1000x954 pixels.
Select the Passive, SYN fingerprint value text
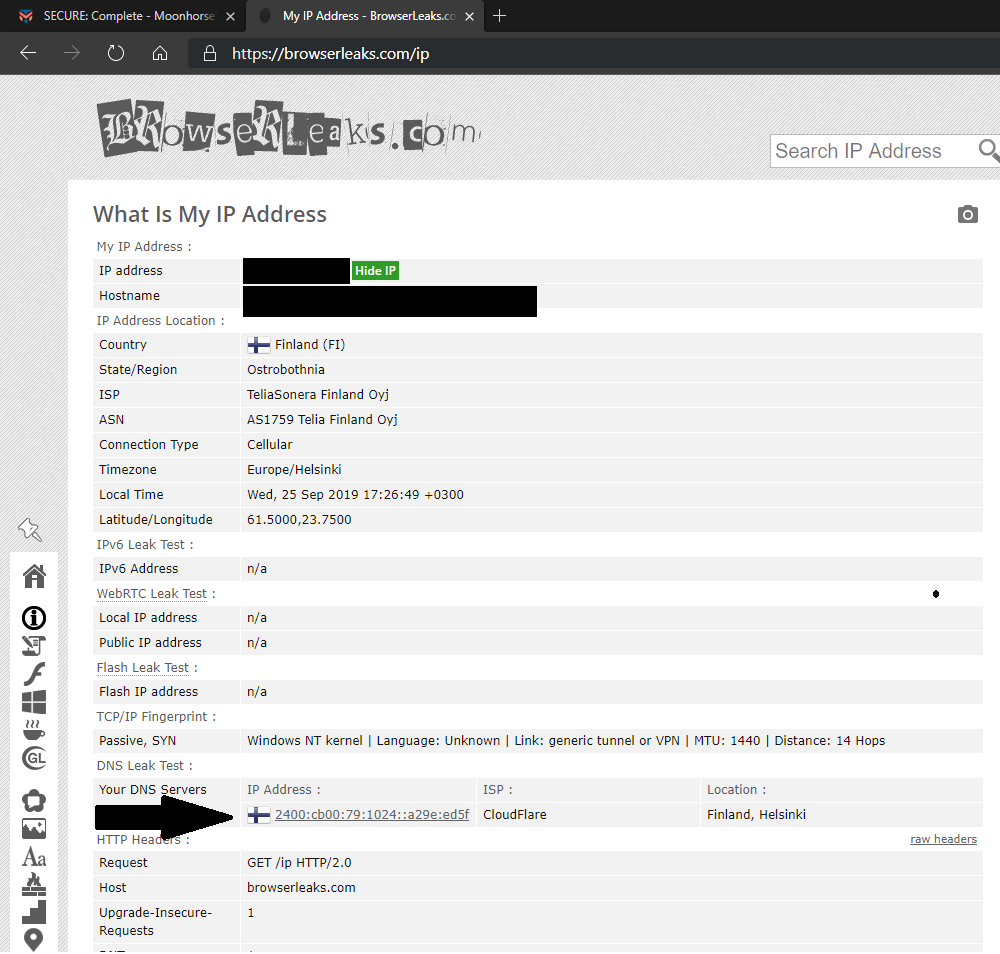[566, 741]
